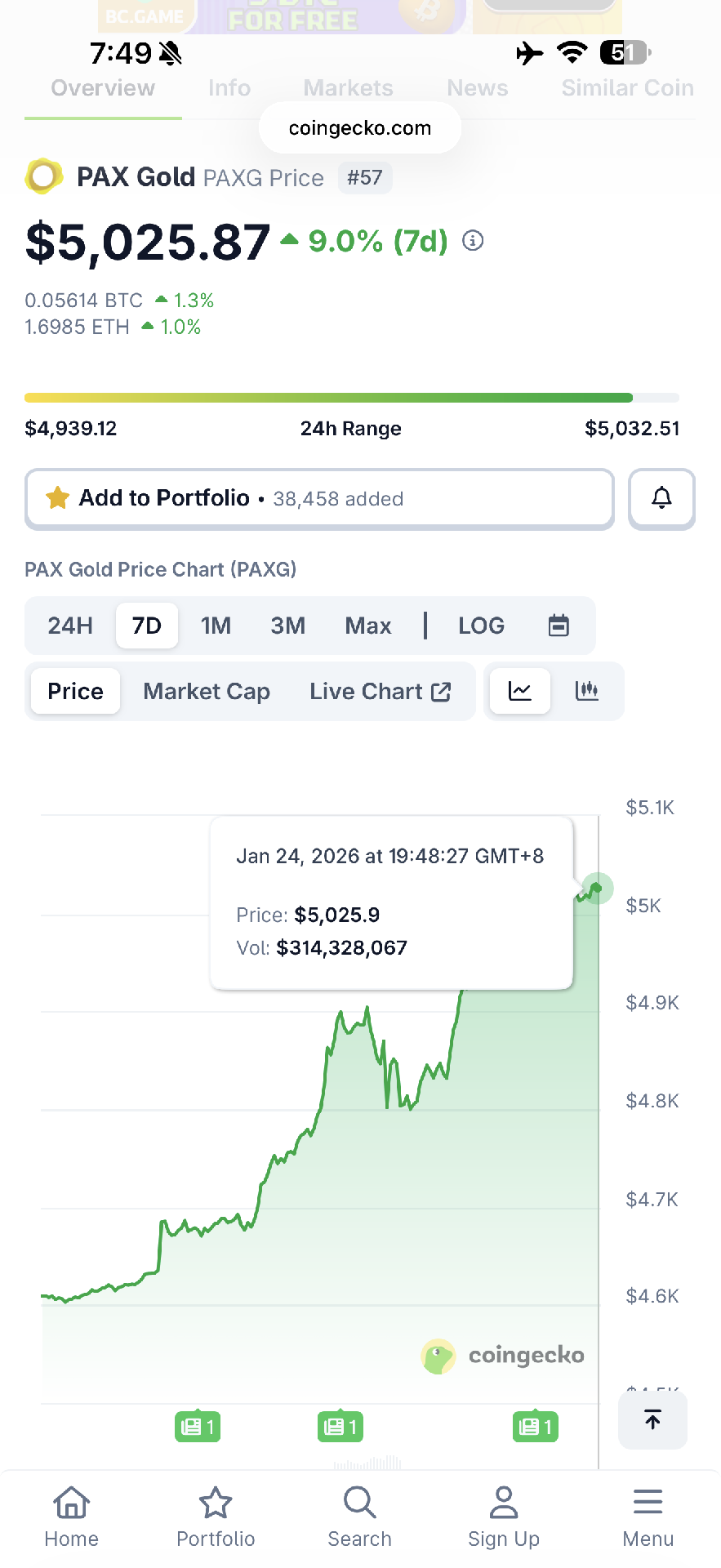Open Live Chart external link
721x1568 pixels.
[380, 691]
